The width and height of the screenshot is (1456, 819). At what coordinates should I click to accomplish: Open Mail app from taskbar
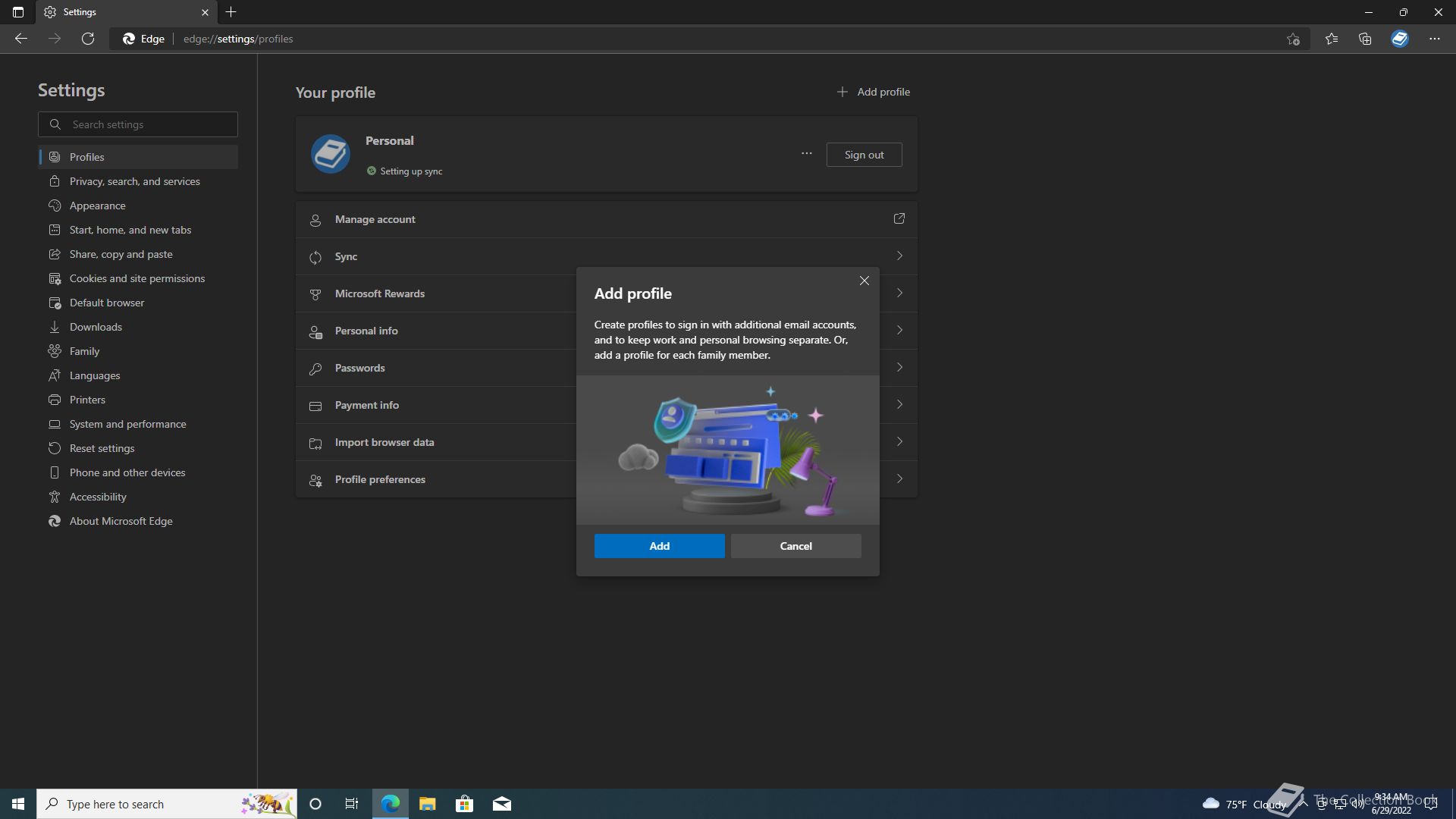coord(501,804)
